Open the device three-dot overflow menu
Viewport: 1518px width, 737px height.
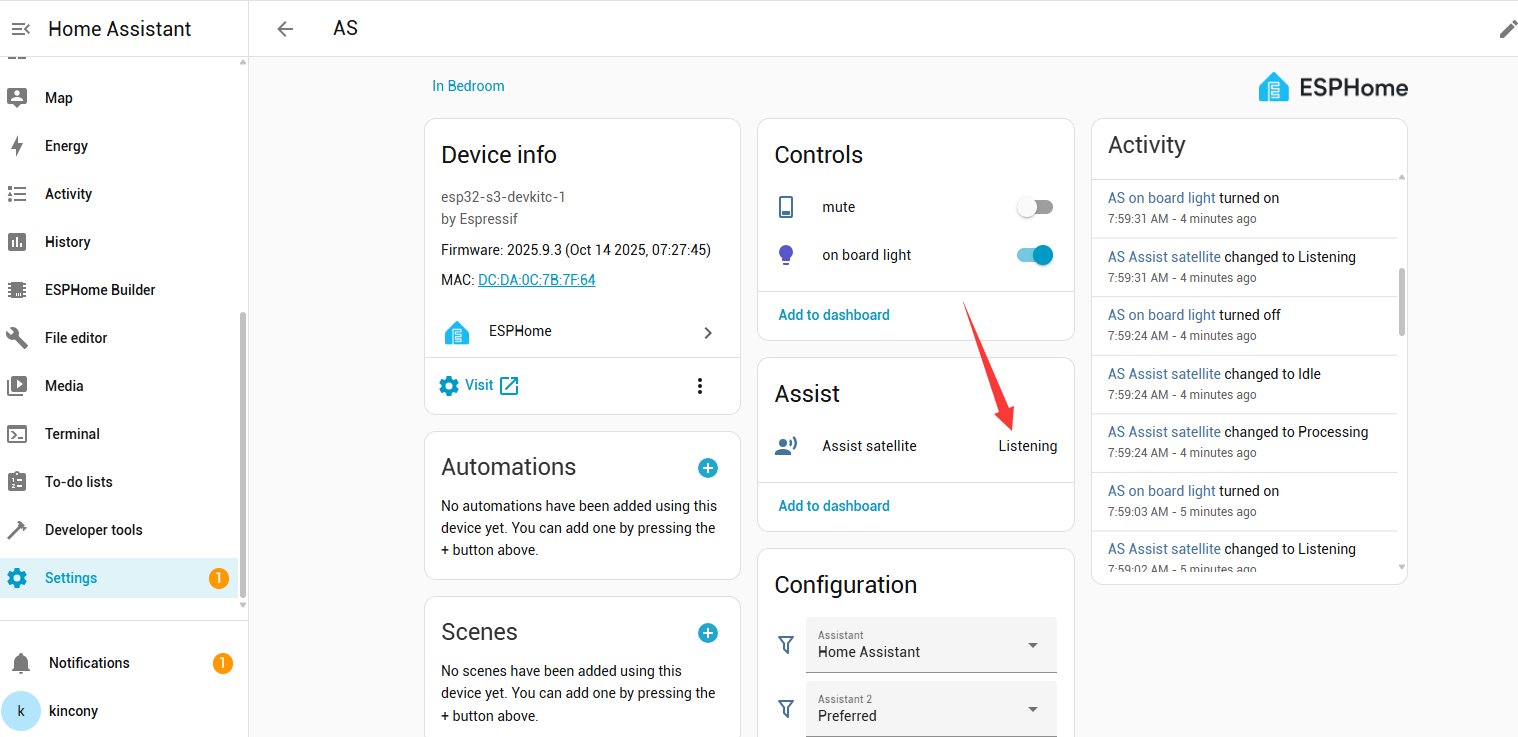tap(700, 386)
